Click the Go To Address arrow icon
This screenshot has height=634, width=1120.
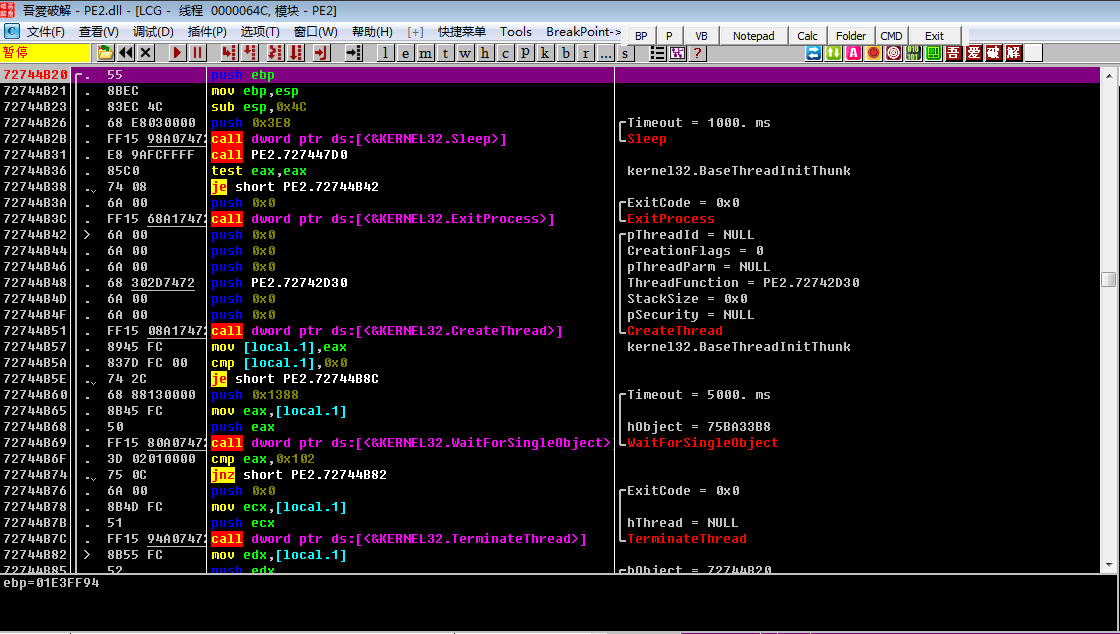click(354, 53)
